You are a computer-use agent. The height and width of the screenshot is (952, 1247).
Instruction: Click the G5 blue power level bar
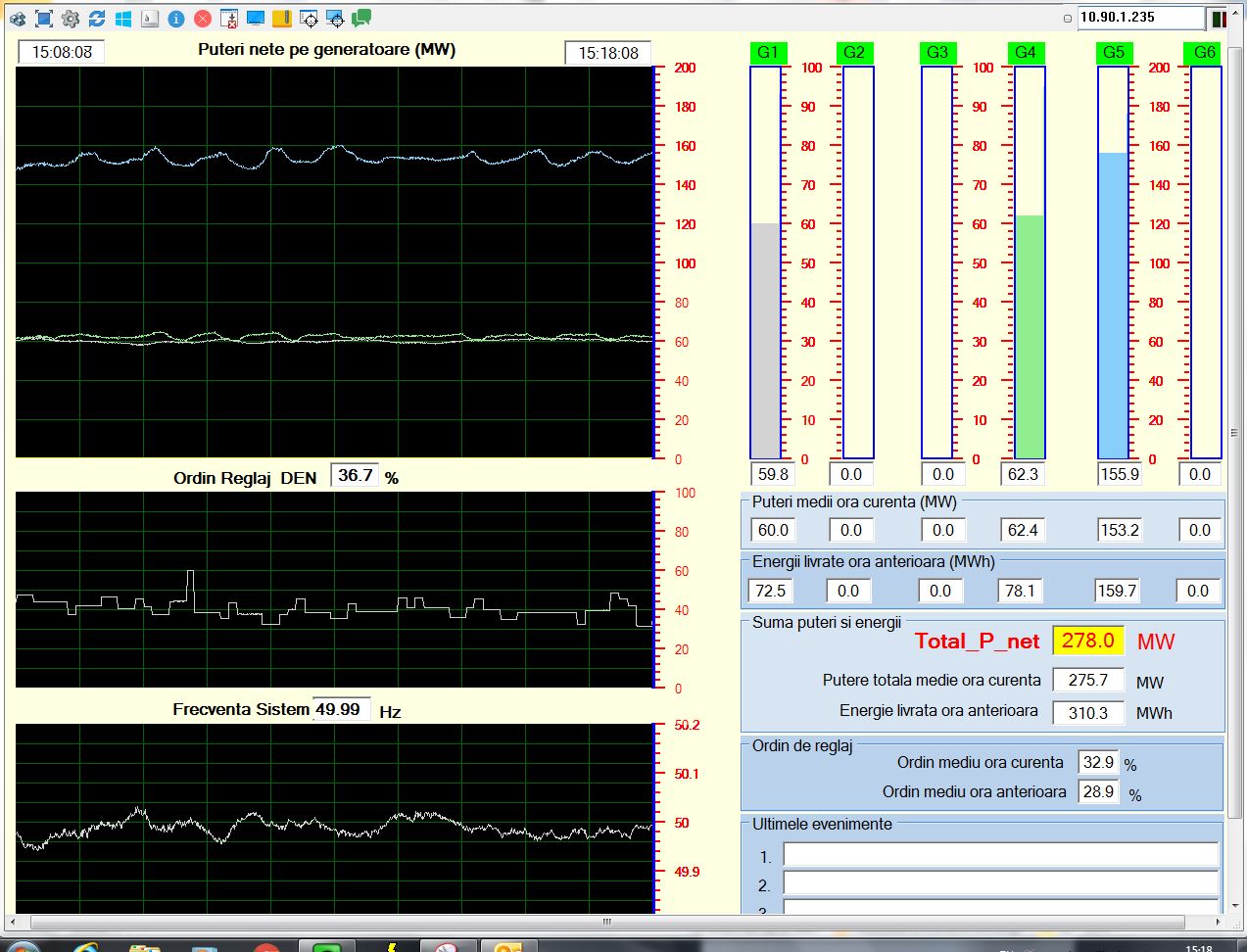point(1114,304)
